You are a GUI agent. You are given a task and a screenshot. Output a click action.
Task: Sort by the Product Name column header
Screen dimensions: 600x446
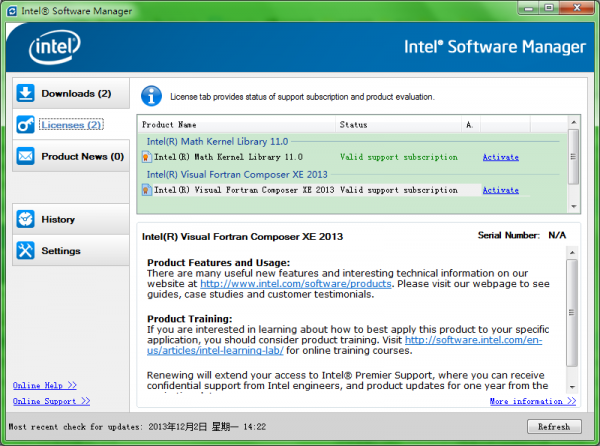click(237, 125)
